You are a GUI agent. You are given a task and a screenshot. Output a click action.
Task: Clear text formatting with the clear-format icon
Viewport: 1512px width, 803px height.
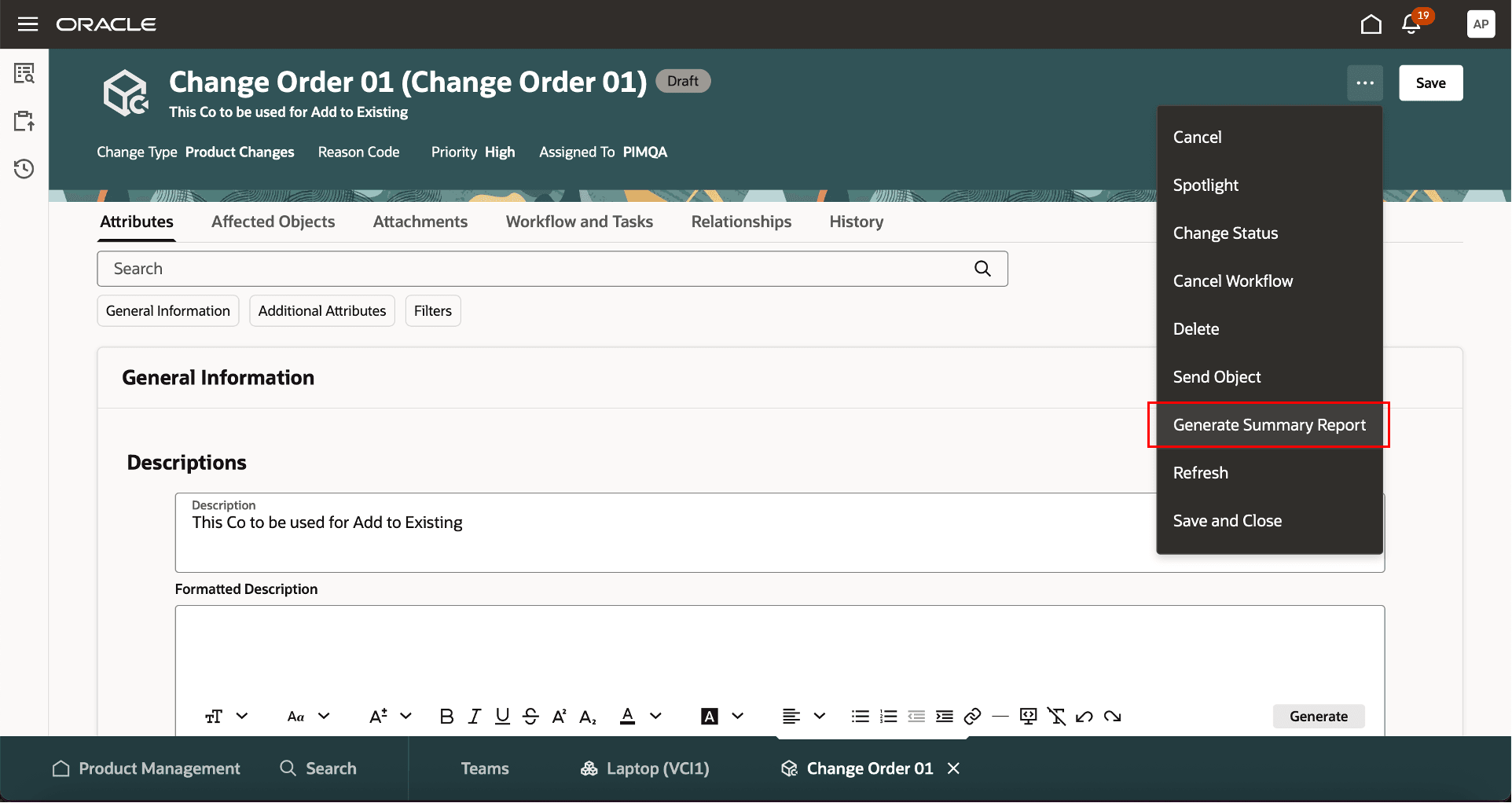tap(1055, 716)
